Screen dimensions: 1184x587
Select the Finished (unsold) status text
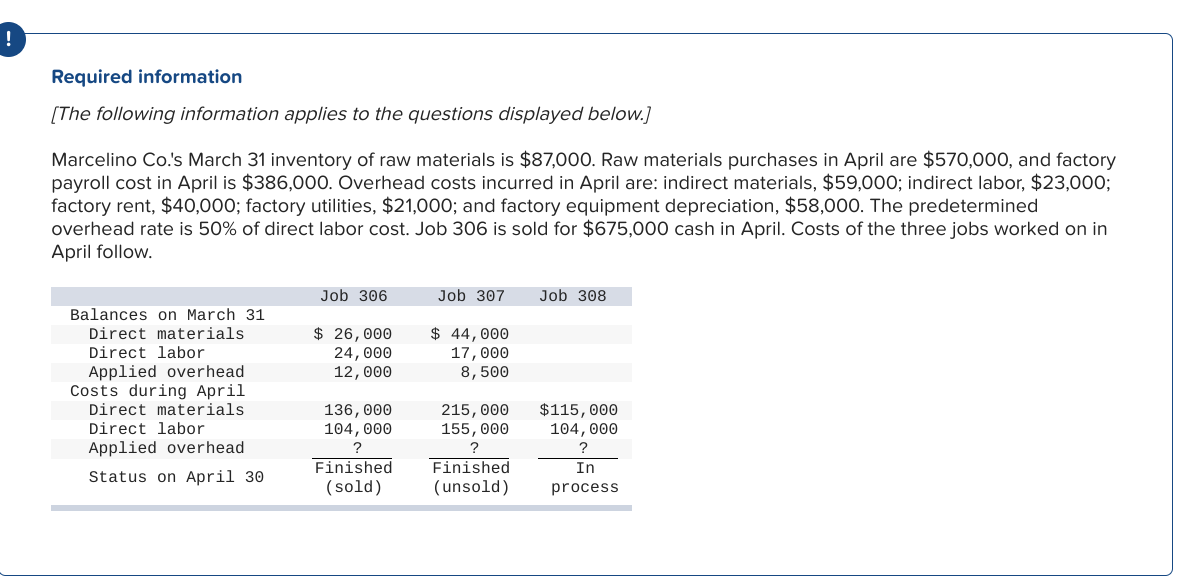pyautogui.click(x=471, y=476)
